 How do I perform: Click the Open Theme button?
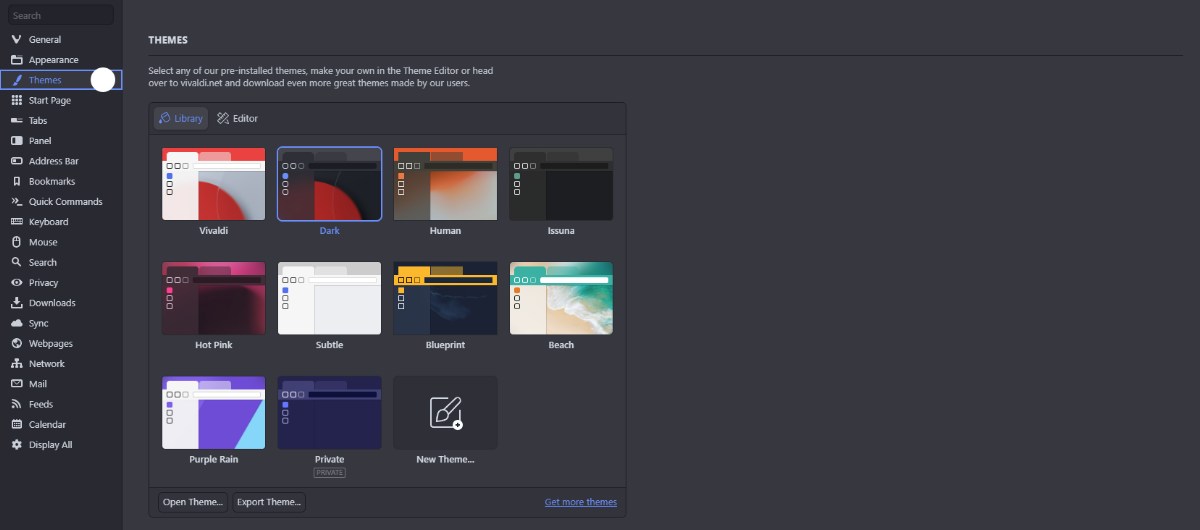(193, 502)
